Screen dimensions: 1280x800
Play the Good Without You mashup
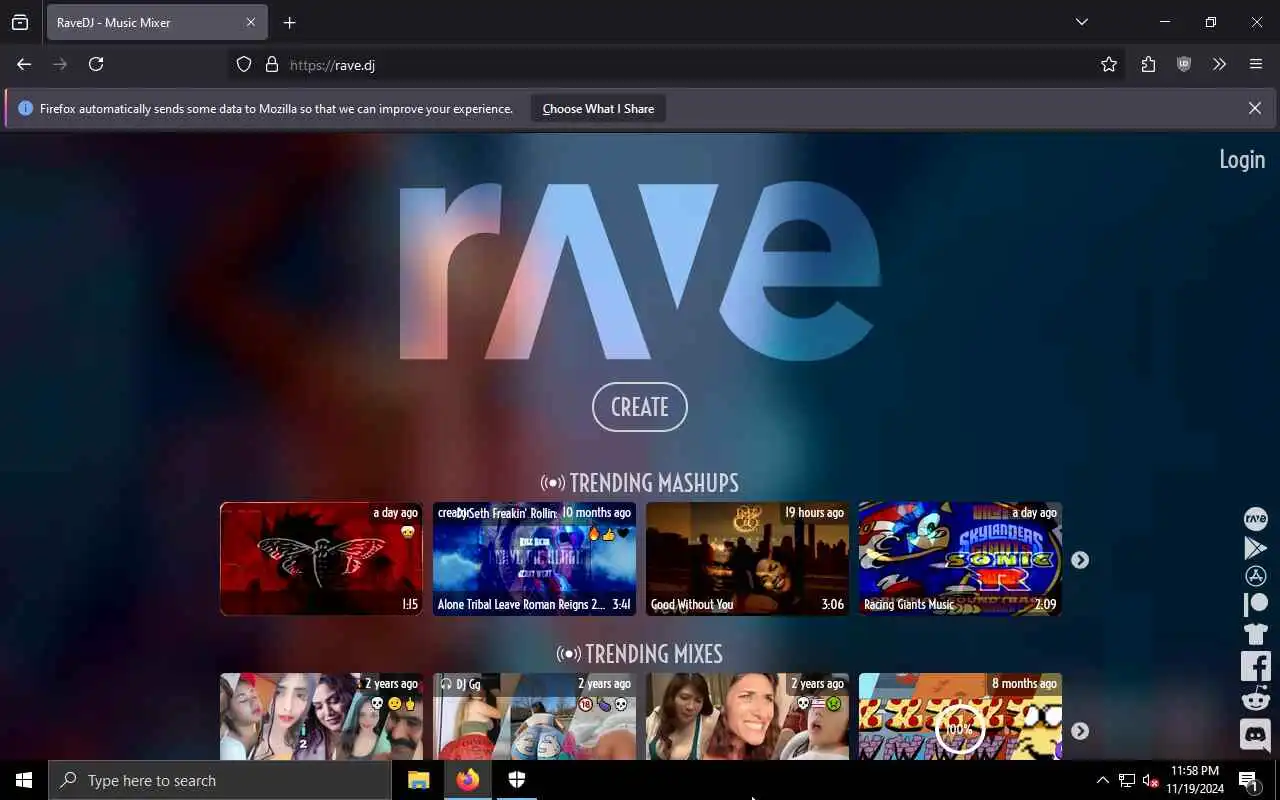pos(747,558)
